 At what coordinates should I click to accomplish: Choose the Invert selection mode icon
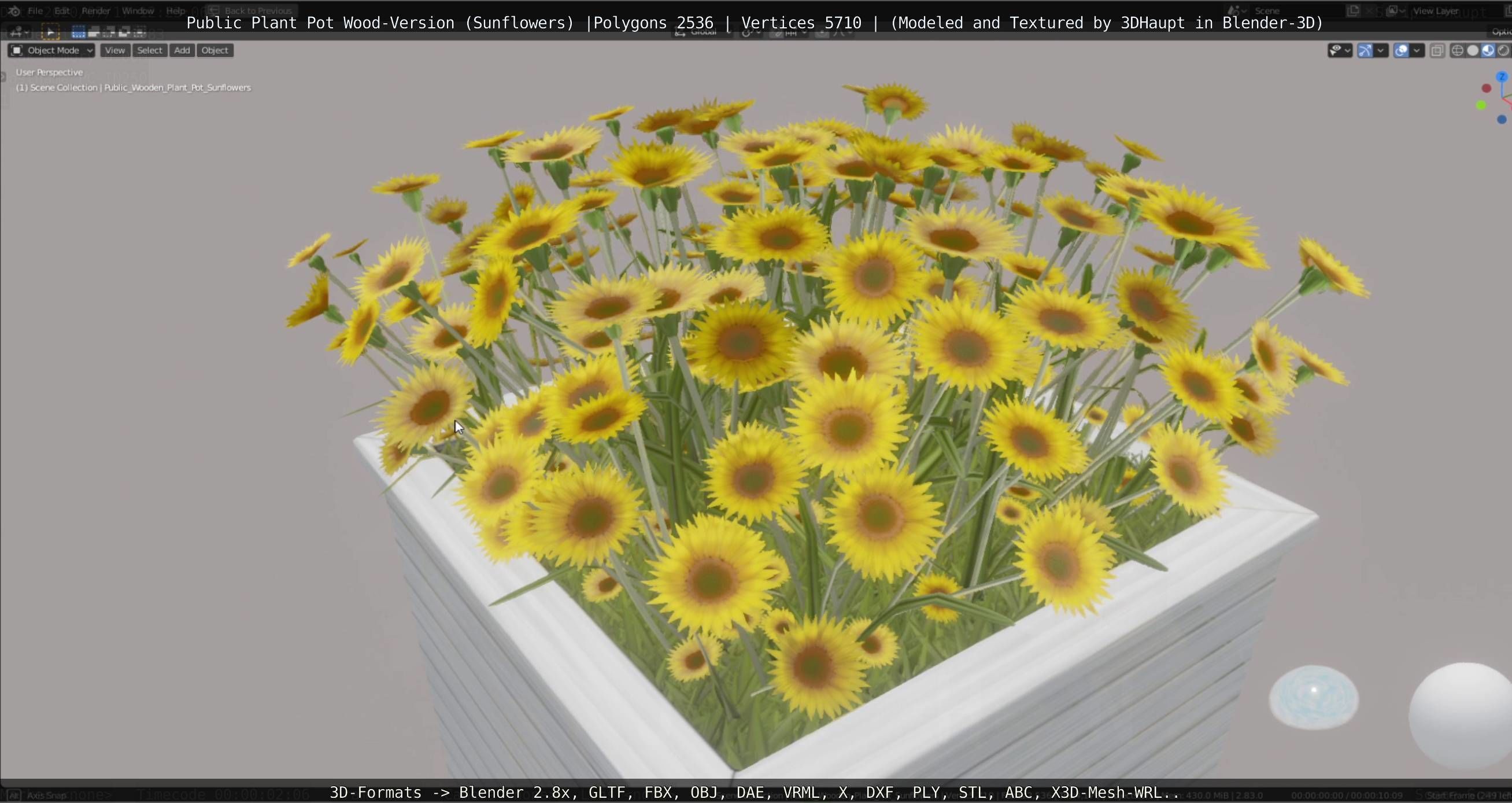coord(124,32)
